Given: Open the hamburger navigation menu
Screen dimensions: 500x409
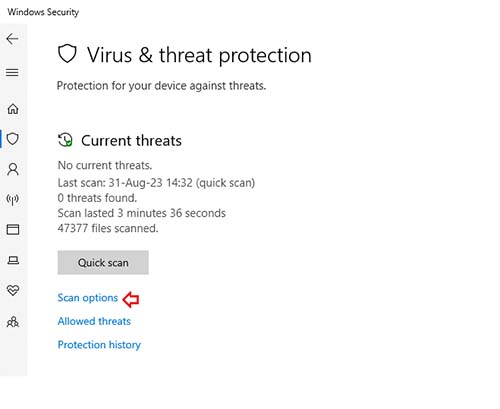Looking at the screenshot, I should coord(12,72).
